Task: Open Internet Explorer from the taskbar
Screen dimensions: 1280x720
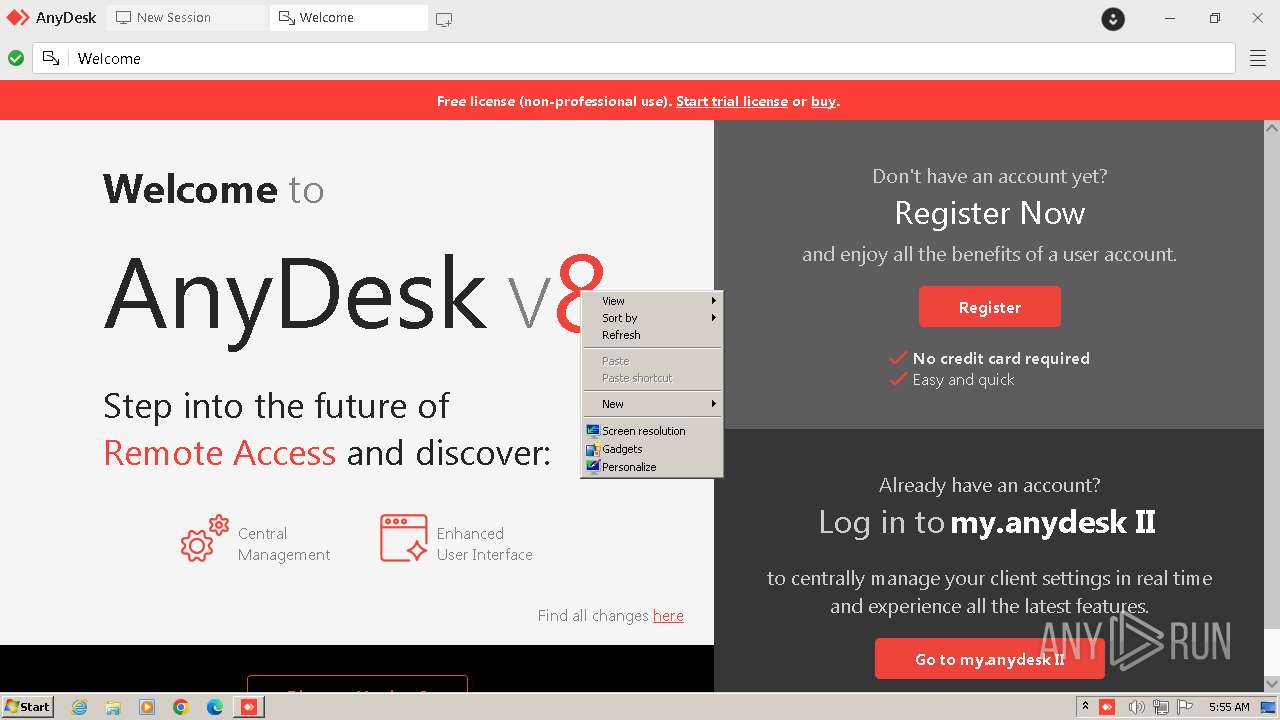Action: pyautogui.click(x=80, y=707)
